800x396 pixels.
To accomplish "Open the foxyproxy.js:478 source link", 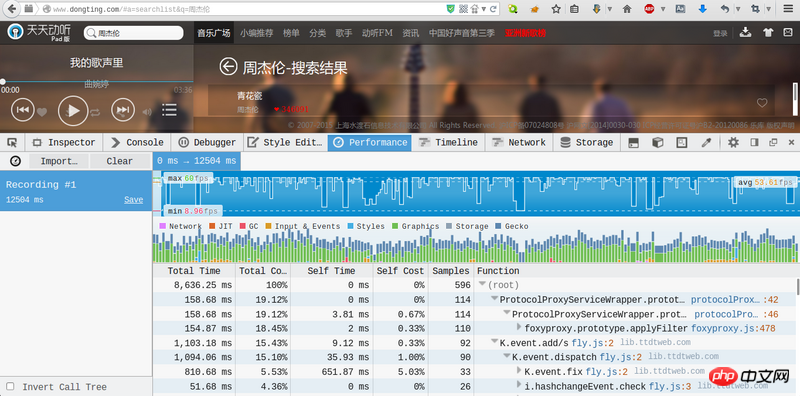I will (733, 328).
